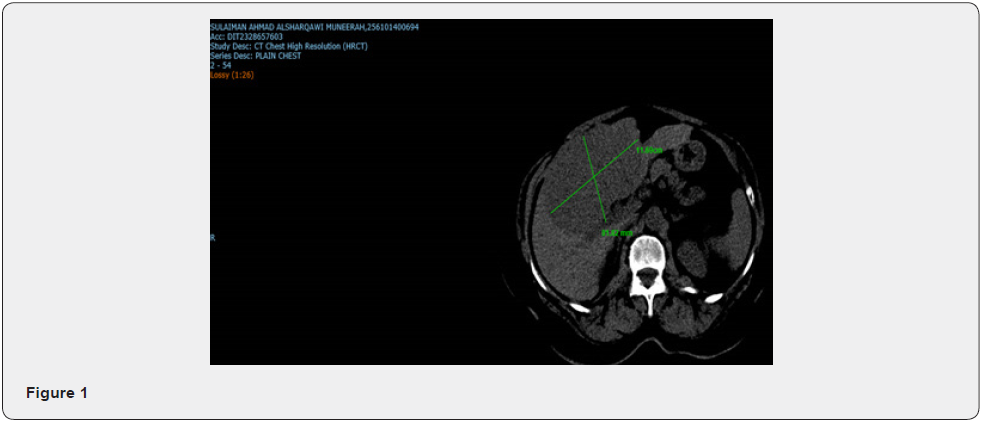Viewport: 983px width, 425px height.
Task: Select the 2 - 54 image index
Action: 221,65
